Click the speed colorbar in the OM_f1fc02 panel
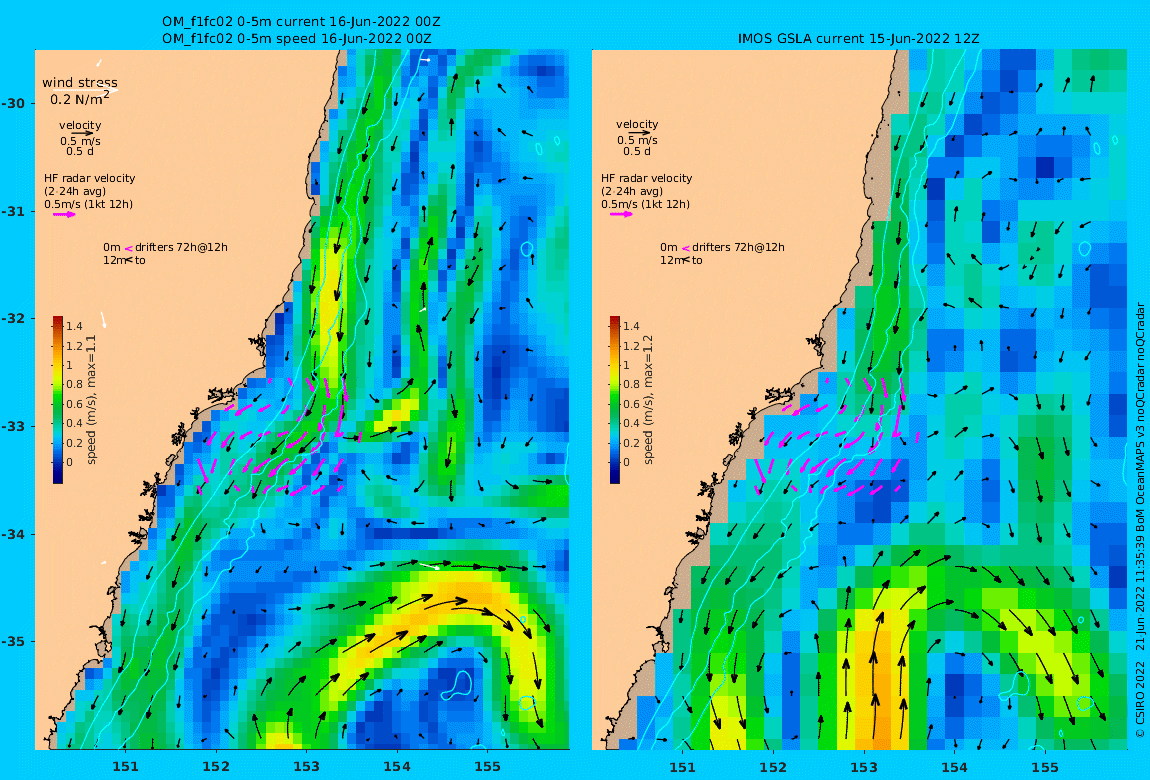 (58, 400)
